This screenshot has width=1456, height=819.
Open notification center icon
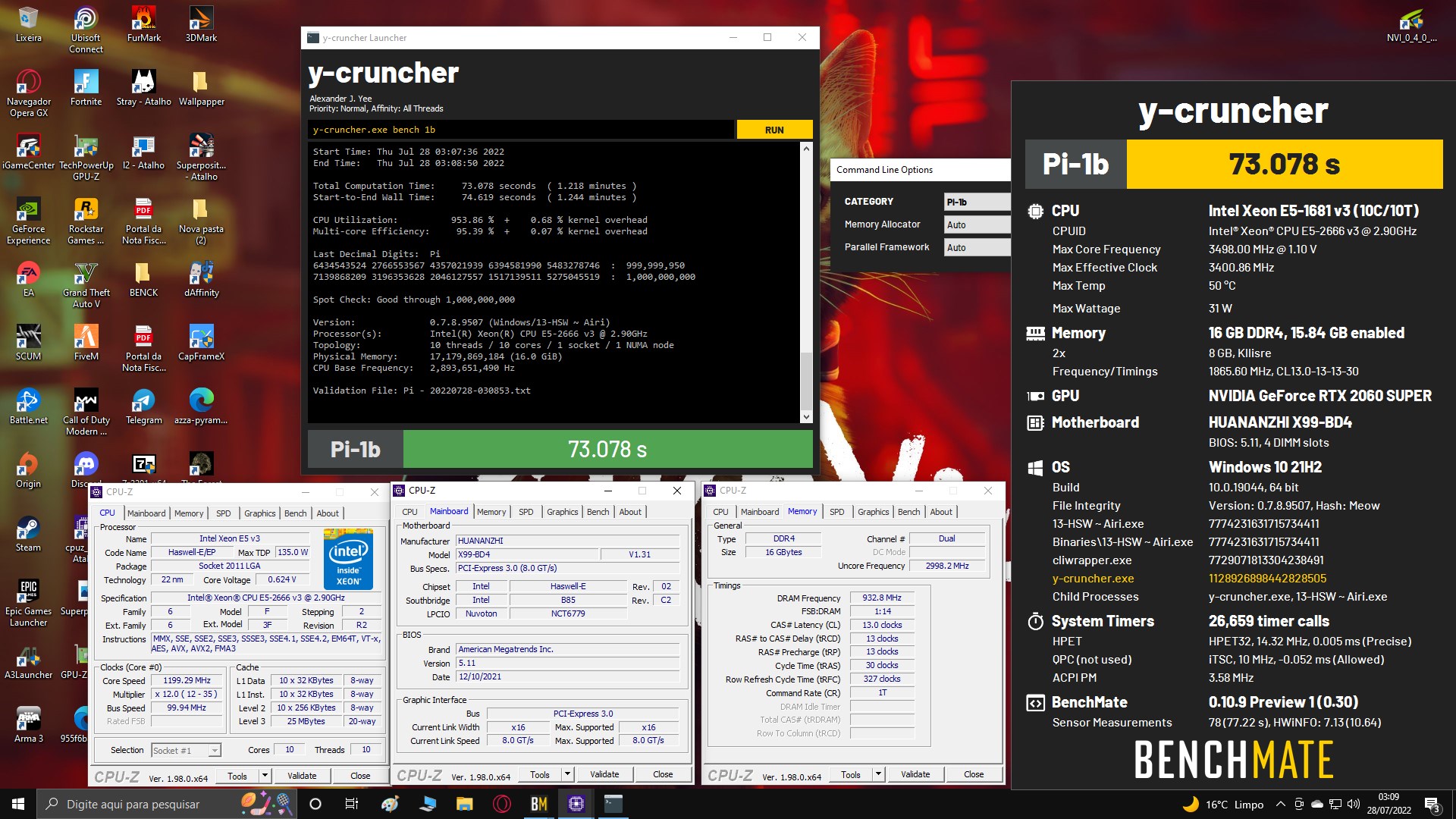click(1432, 805)
